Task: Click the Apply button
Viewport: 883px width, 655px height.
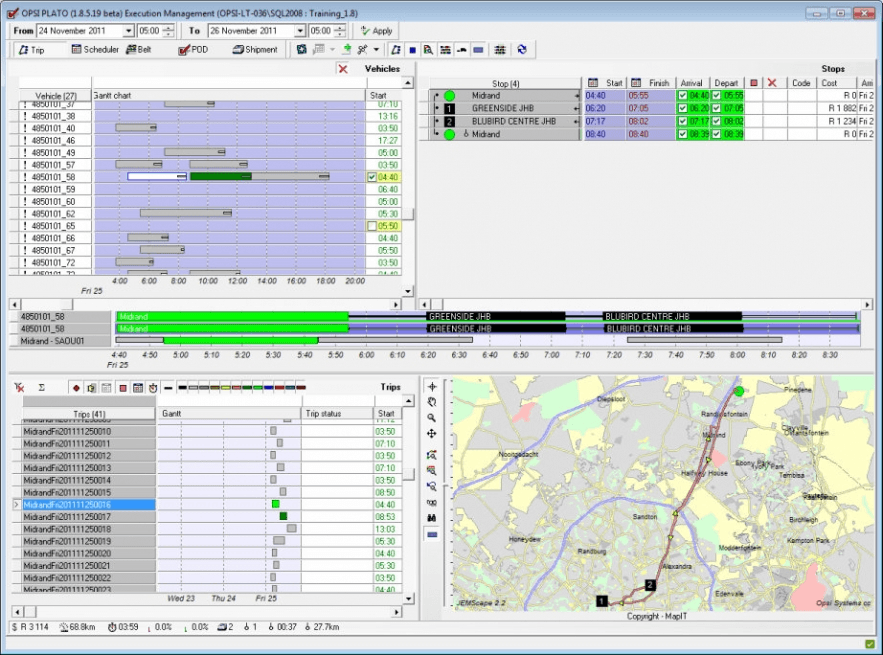Action: coord(377,31)
